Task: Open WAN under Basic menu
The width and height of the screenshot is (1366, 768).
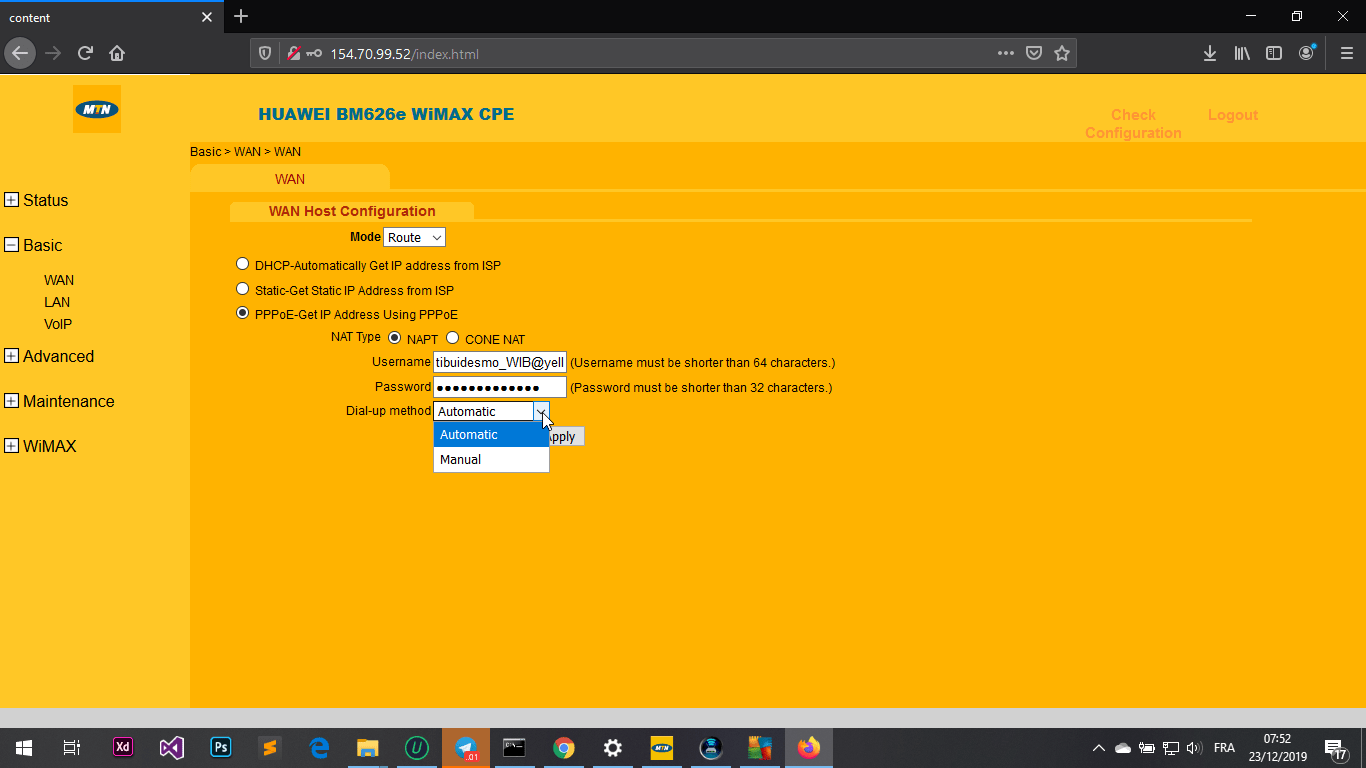Action: click(x=59, y=280)
